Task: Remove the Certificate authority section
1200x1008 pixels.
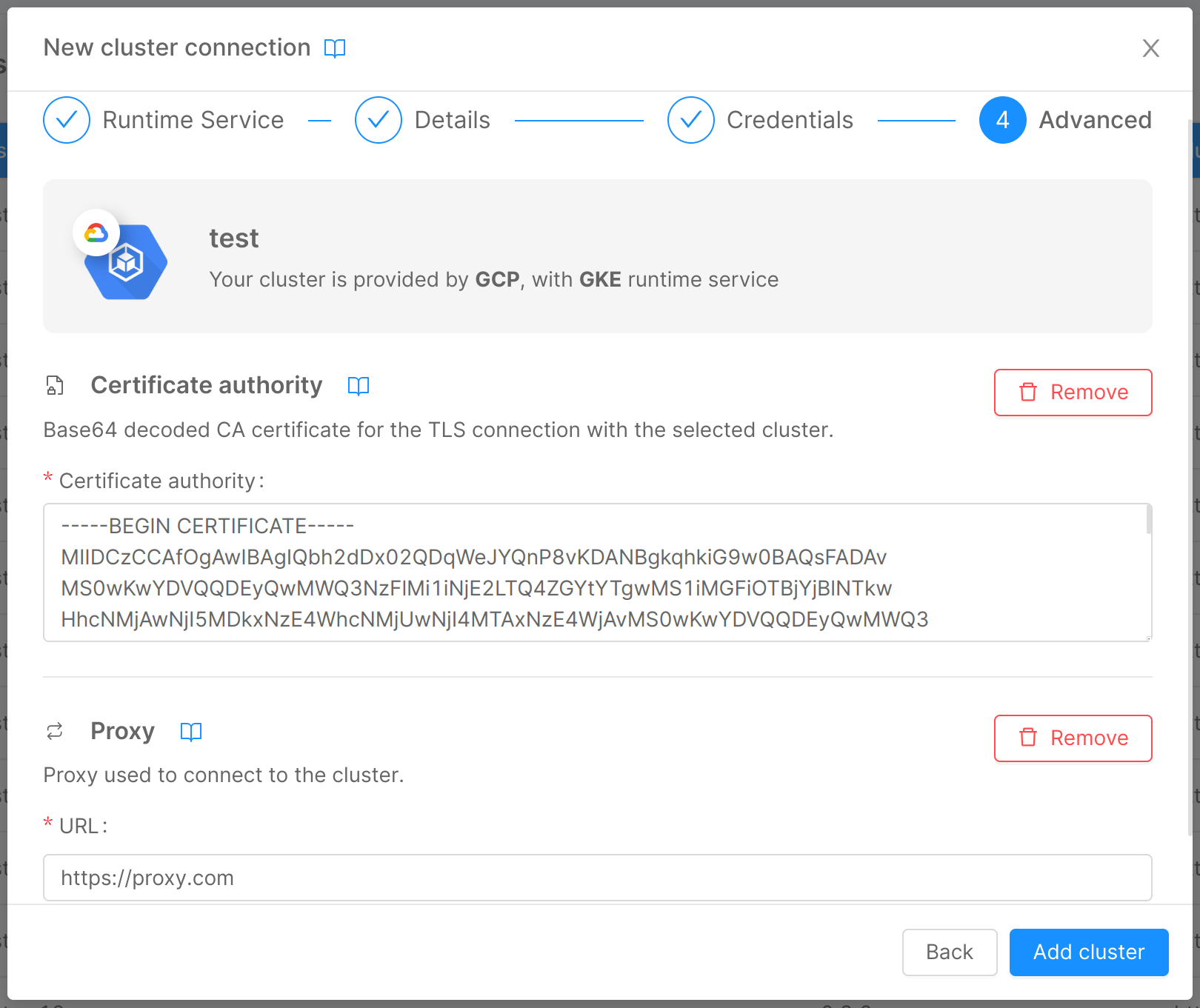Action: 1073,393
